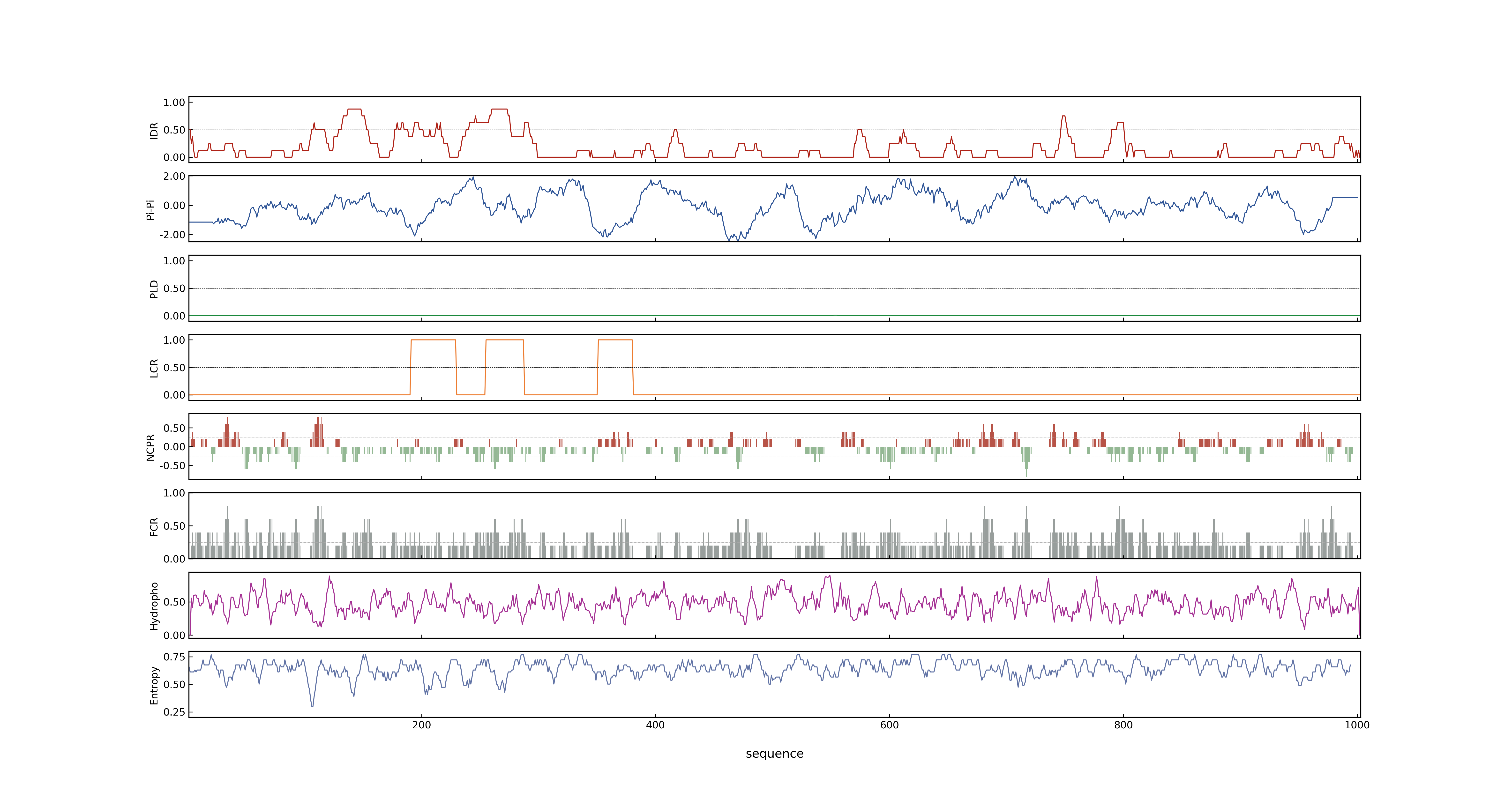Click the x-axis tick label "600"
The height and width of the screenshot is (806, 1512).
coord(889,725)
